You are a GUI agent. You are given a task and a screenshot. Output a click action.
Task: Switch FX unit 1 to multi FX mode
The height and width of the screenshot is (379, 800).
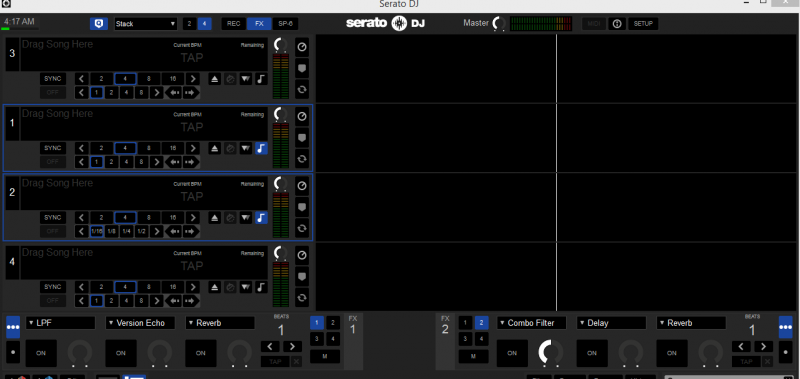pos(13,327)
